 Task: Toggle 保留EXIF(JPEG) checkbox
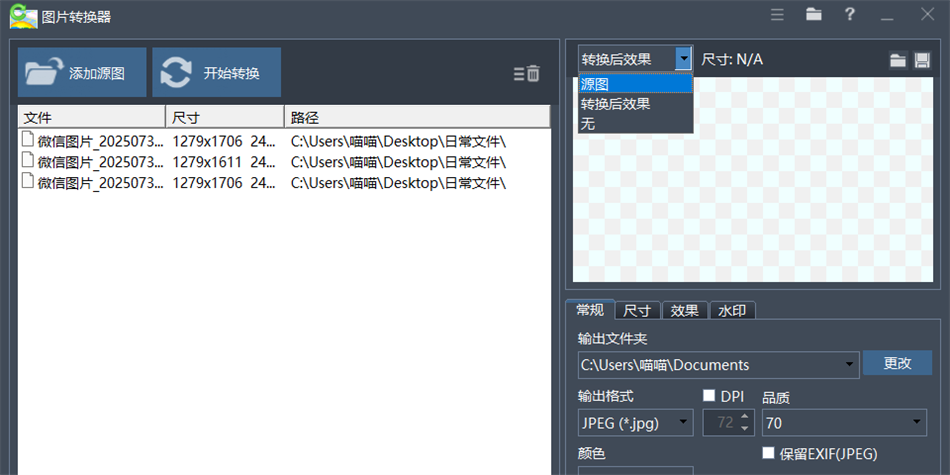click(x=768, y=453)
